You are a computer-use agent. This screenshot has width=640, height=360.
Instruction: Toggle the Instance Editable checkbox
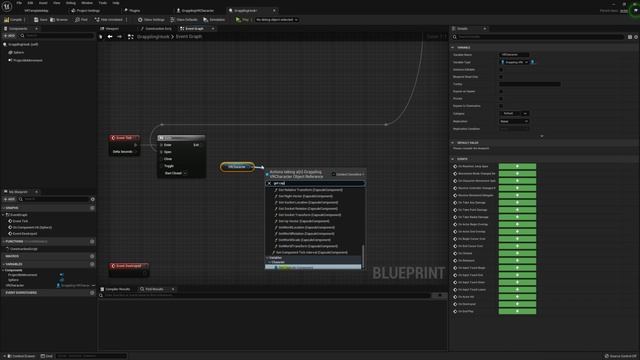point(501,69)
